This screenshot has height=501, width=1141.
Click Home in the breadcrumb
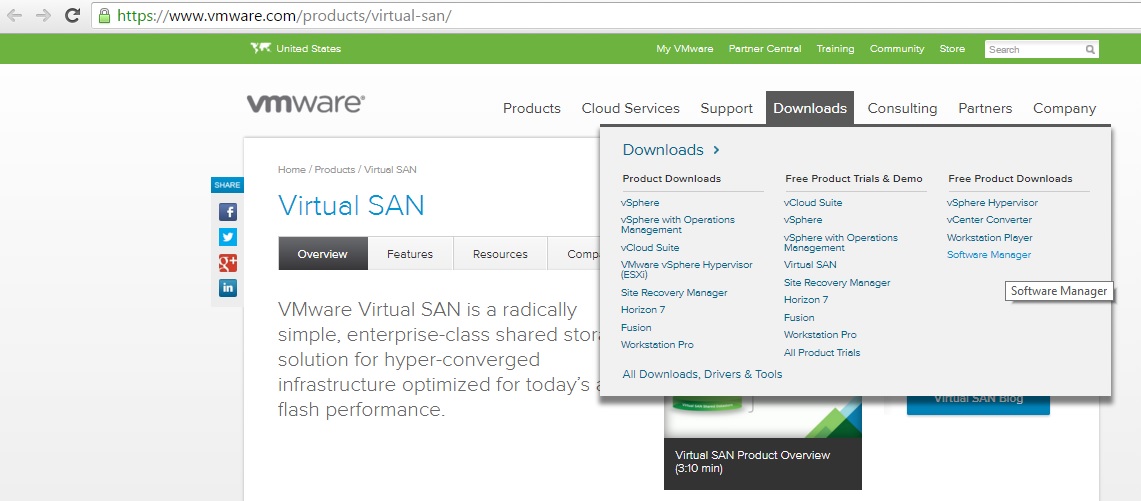tap(292, 170)
